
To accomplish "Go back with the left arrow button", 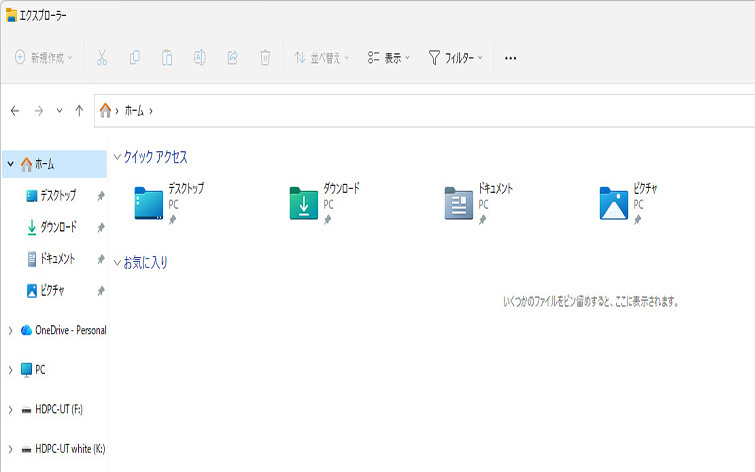I will tap(15, 110).
